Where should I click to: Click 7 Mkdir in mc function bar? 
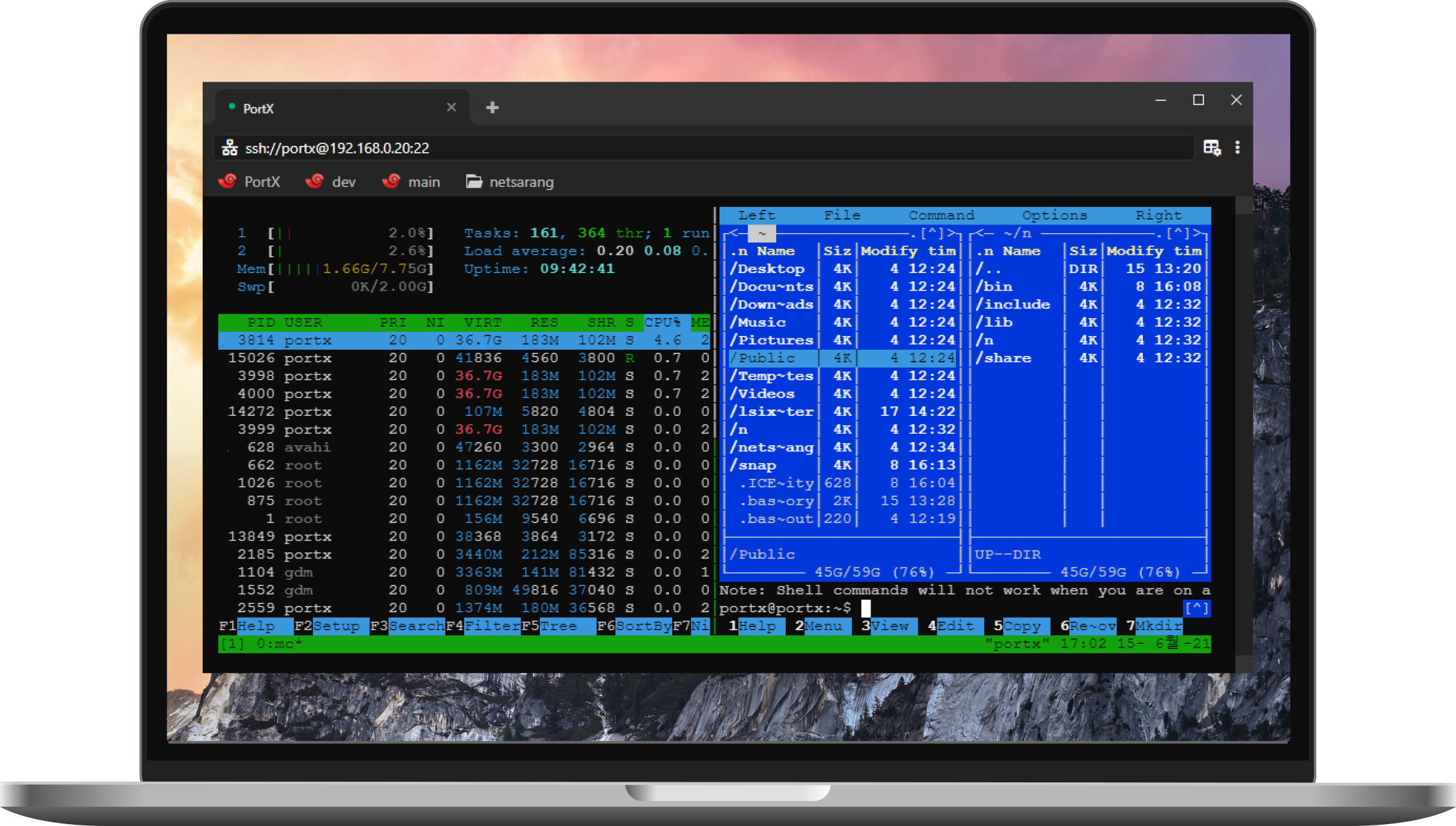[x=1154, y=626]
